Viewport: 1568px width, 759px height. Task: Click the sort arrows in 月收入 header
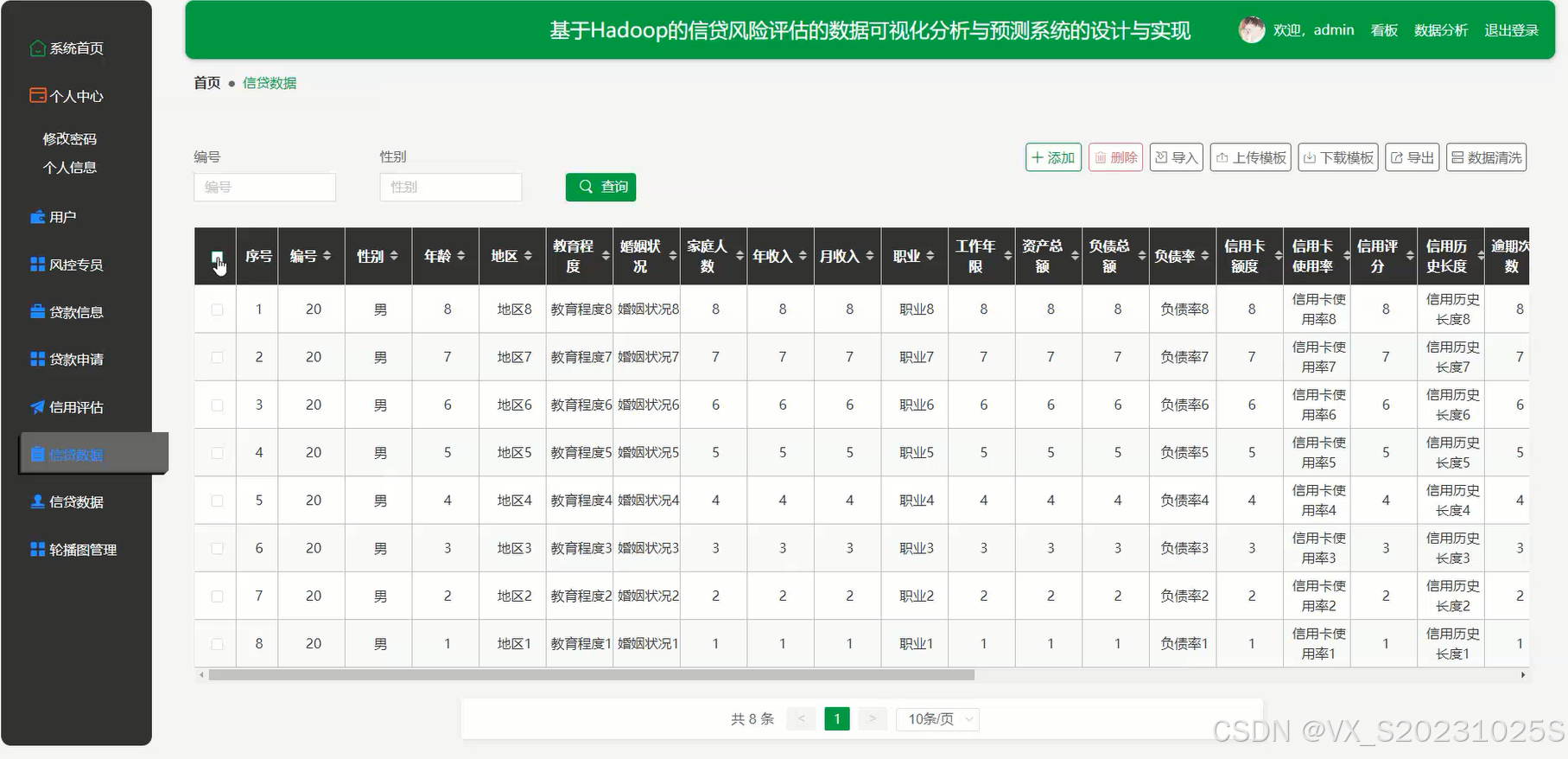[x=870, y=256]
